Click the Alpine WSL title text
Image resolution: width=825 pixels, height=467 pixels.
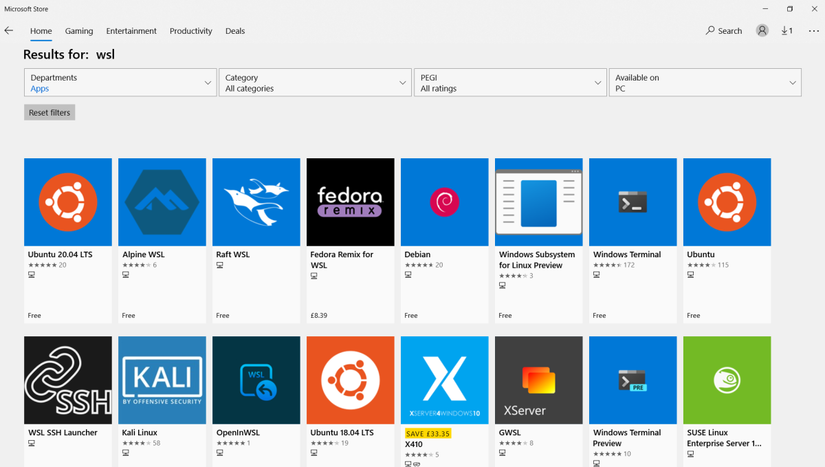tap(144, 255)
